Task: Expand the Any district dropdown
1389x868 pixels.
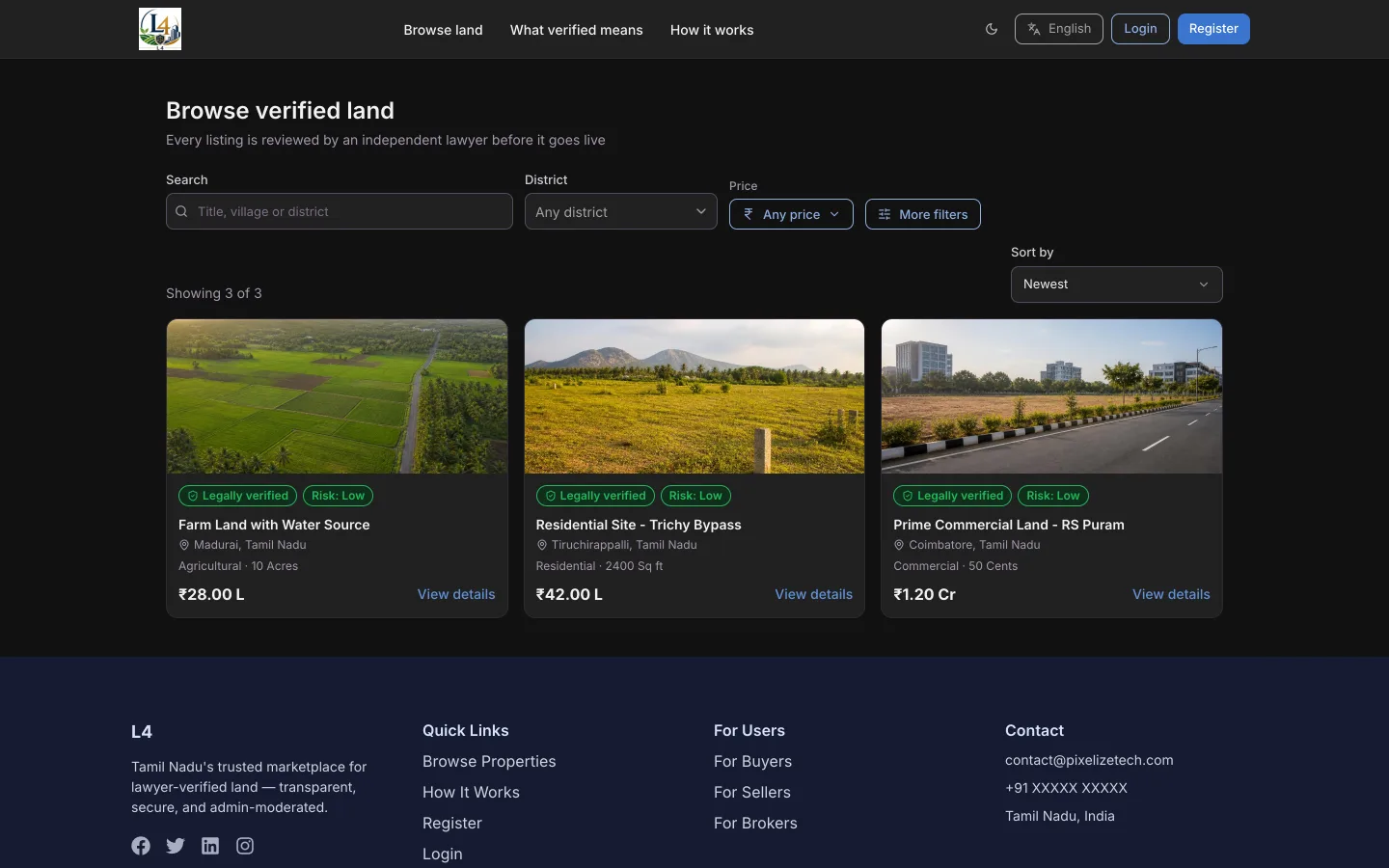Action: 620,211
